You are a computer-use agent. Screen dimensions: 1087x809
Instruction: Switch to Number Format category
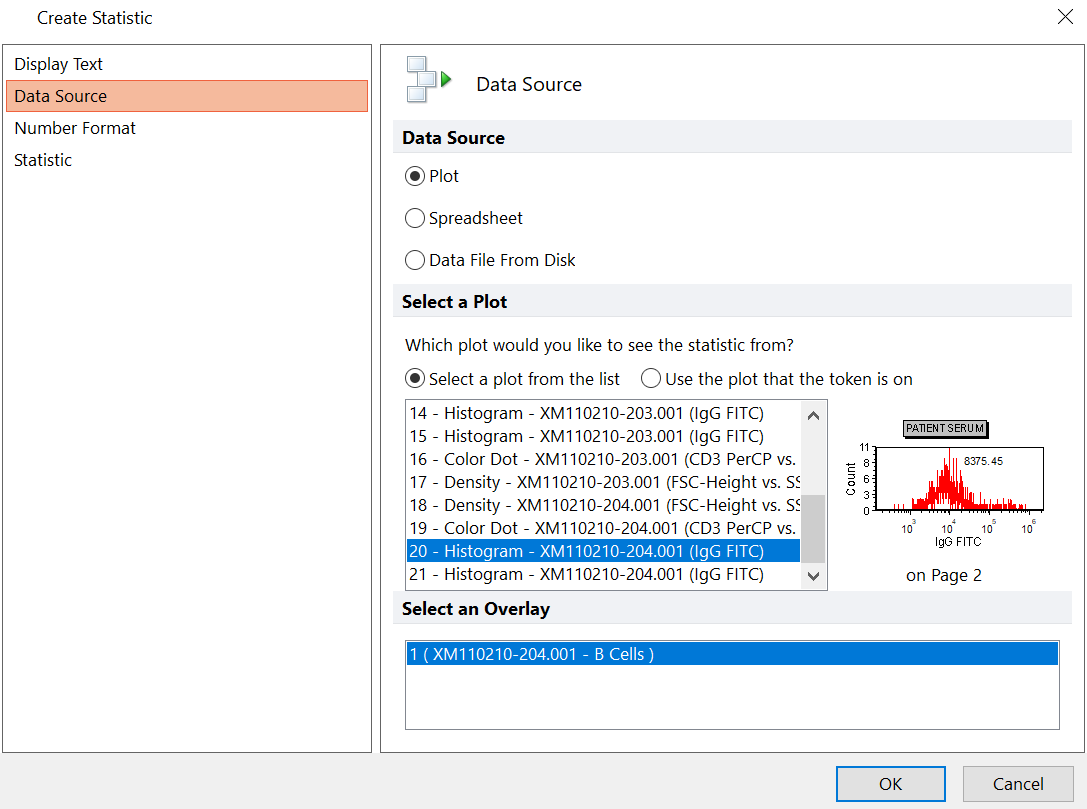(186, 128)
